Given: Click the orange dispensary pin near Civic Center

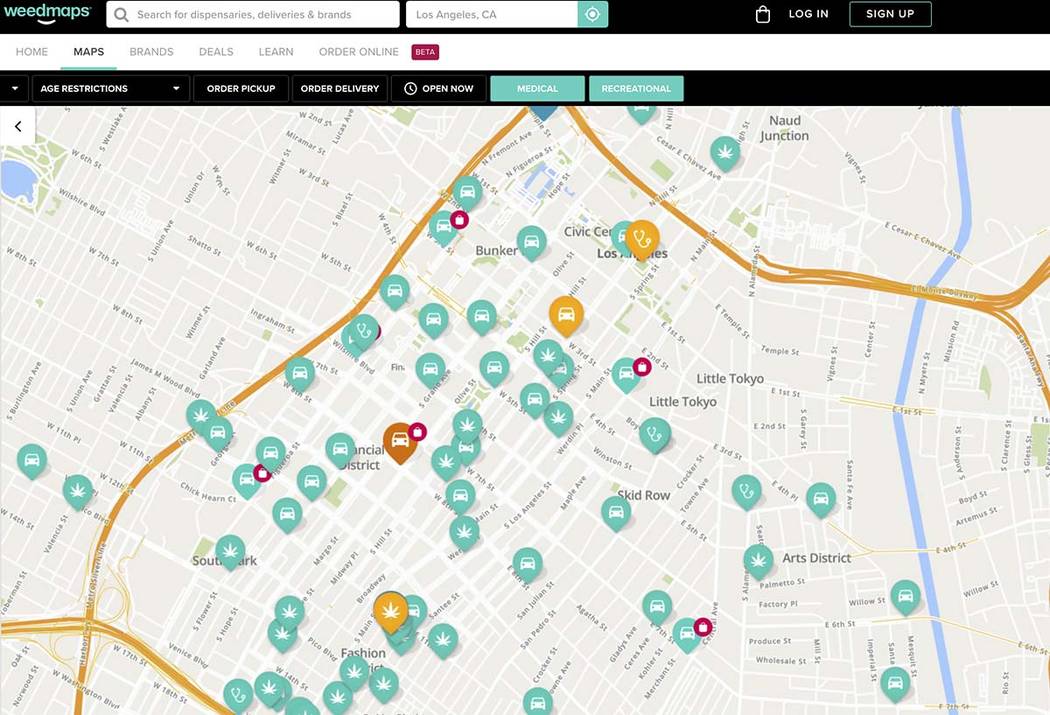Looking at the screenshot, I should click(x=641, y=237).
